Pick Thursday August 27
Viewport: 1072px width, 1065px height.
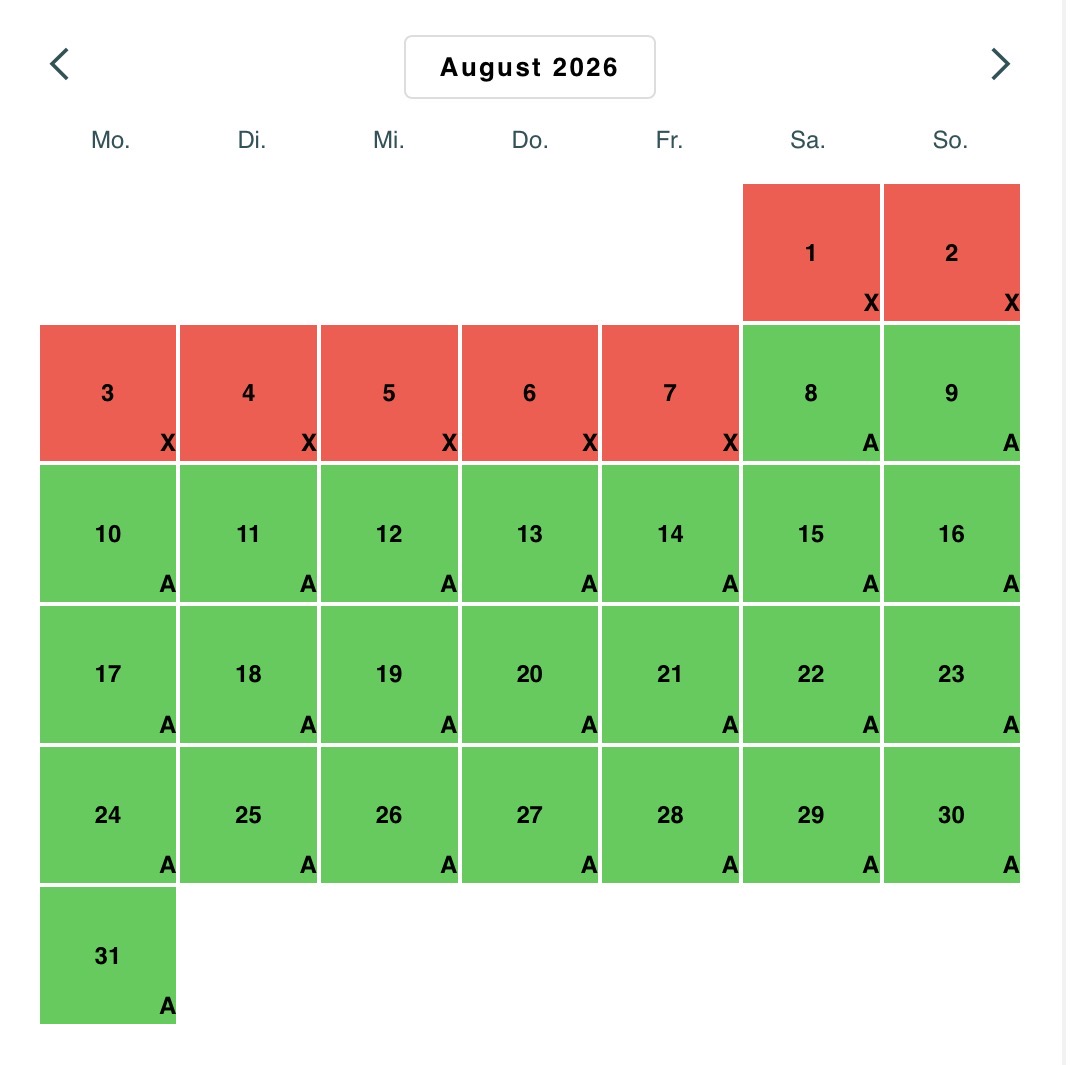coord(530,815)
